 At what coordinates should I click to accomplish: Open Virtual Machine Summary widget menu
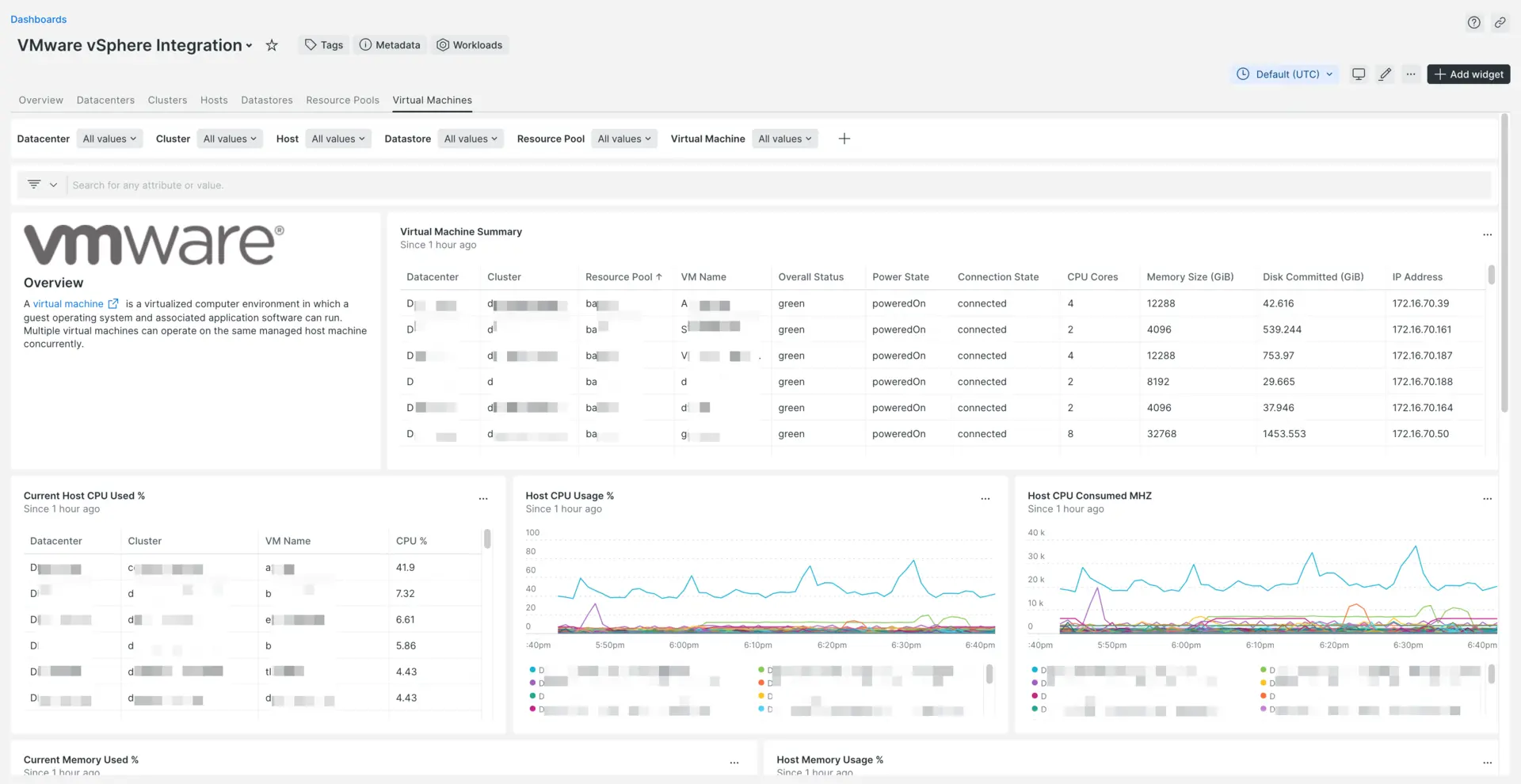click(1487, 234)
